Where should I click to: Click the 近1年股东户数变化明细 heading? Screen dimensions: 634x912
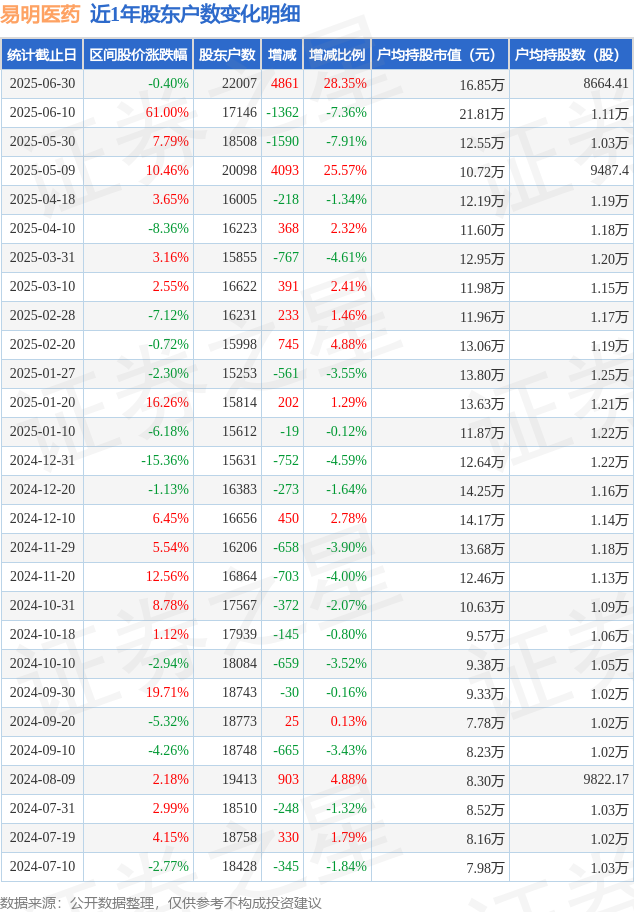point(195,14)
